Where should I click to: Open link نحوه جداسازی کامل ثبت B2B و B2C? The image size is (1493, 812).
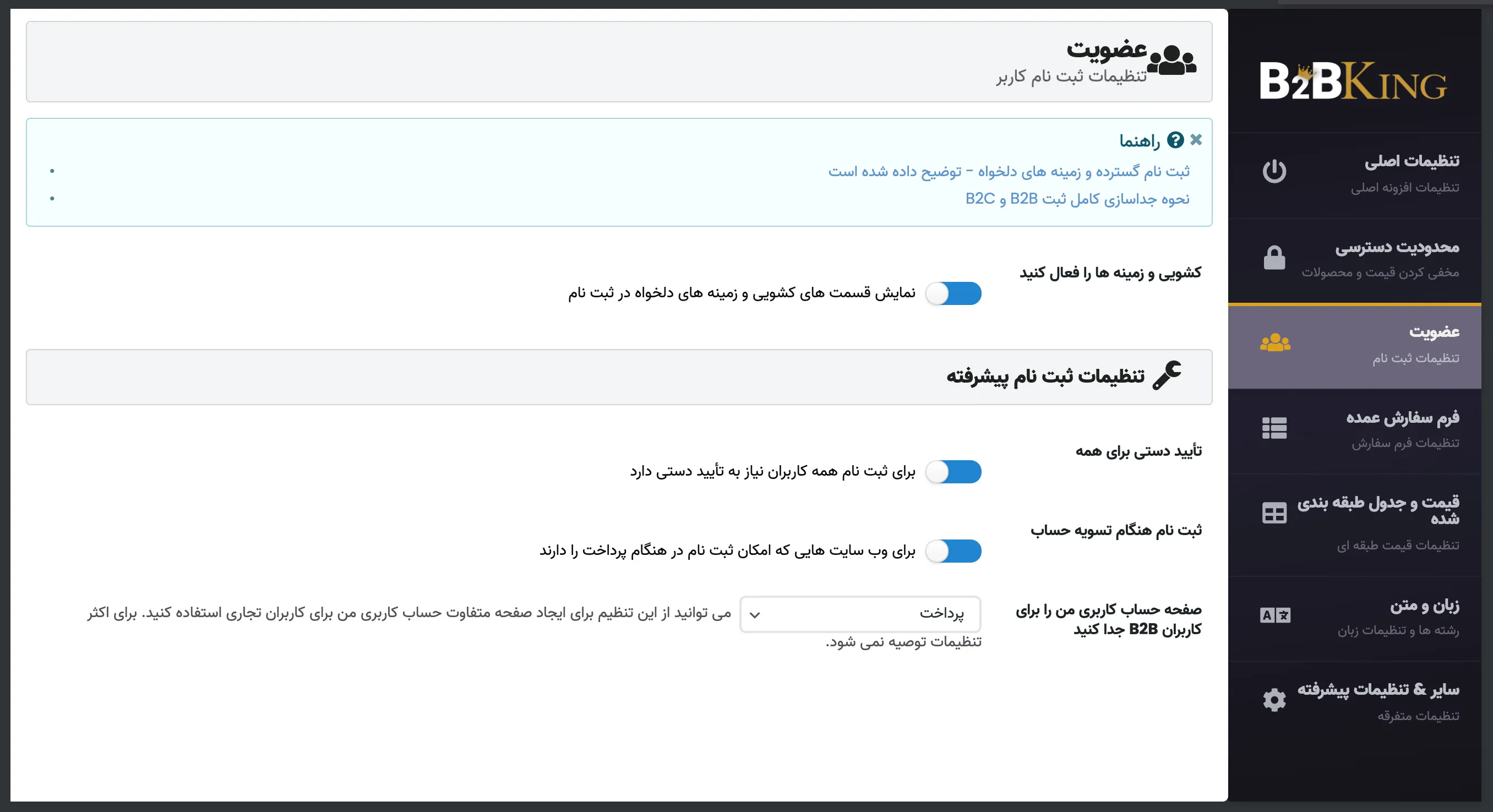coord(1077,199)
